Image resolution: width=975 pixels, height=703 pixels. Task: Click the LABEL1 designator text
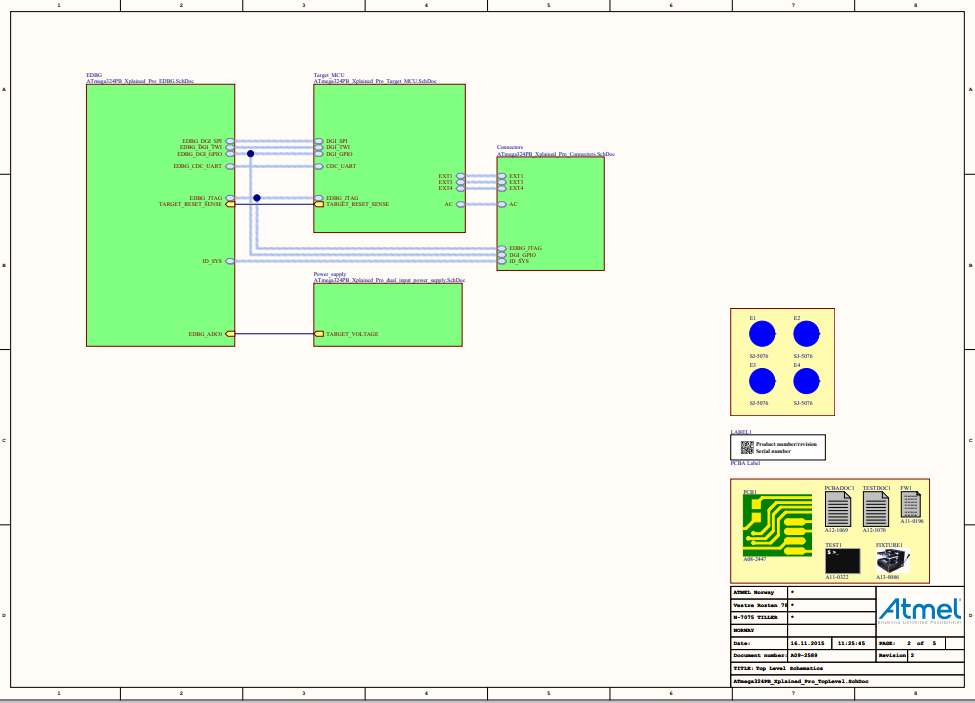point(741,432)
